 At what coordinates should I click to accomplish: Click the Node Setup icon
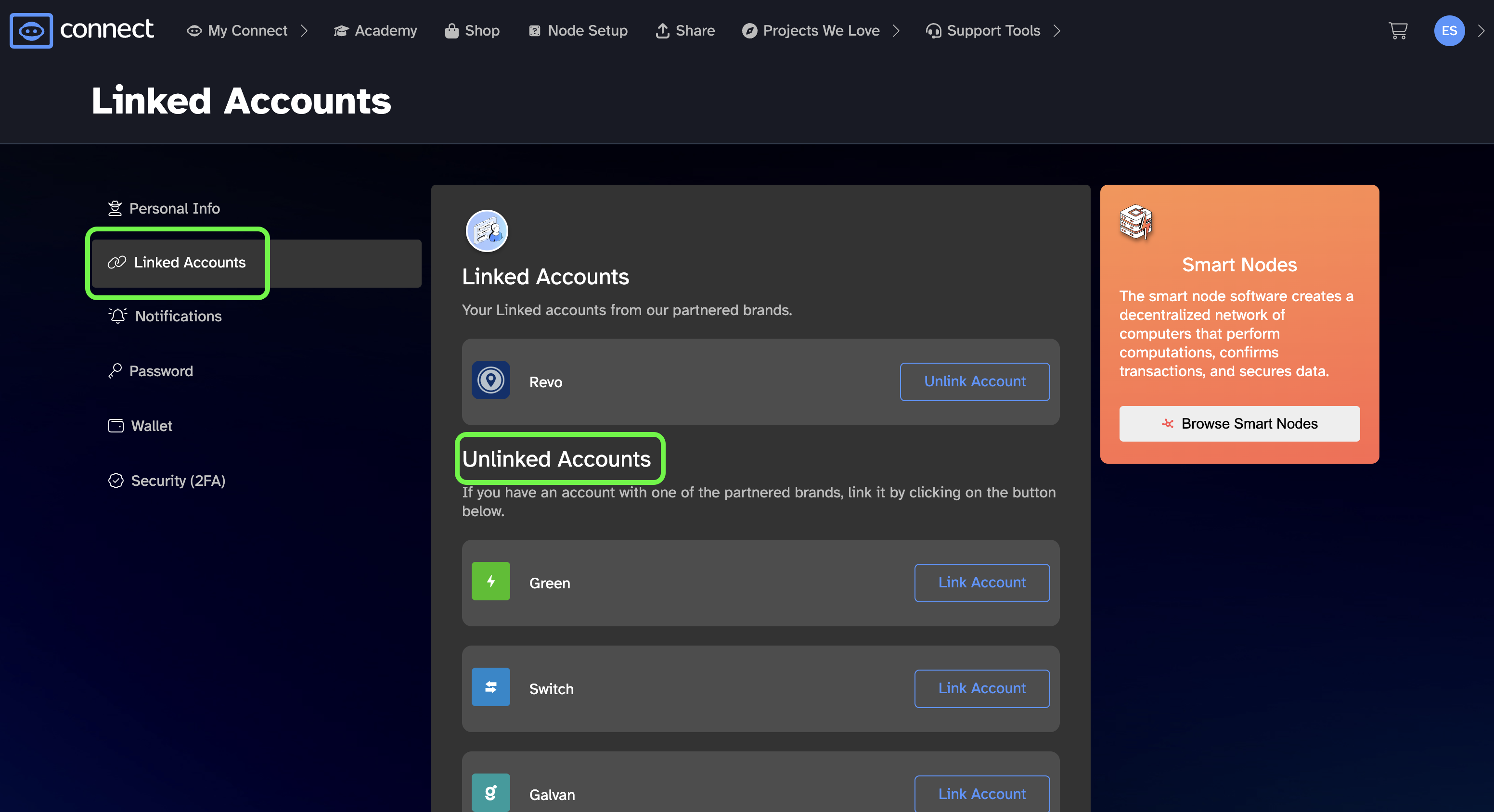coord(535,31)
